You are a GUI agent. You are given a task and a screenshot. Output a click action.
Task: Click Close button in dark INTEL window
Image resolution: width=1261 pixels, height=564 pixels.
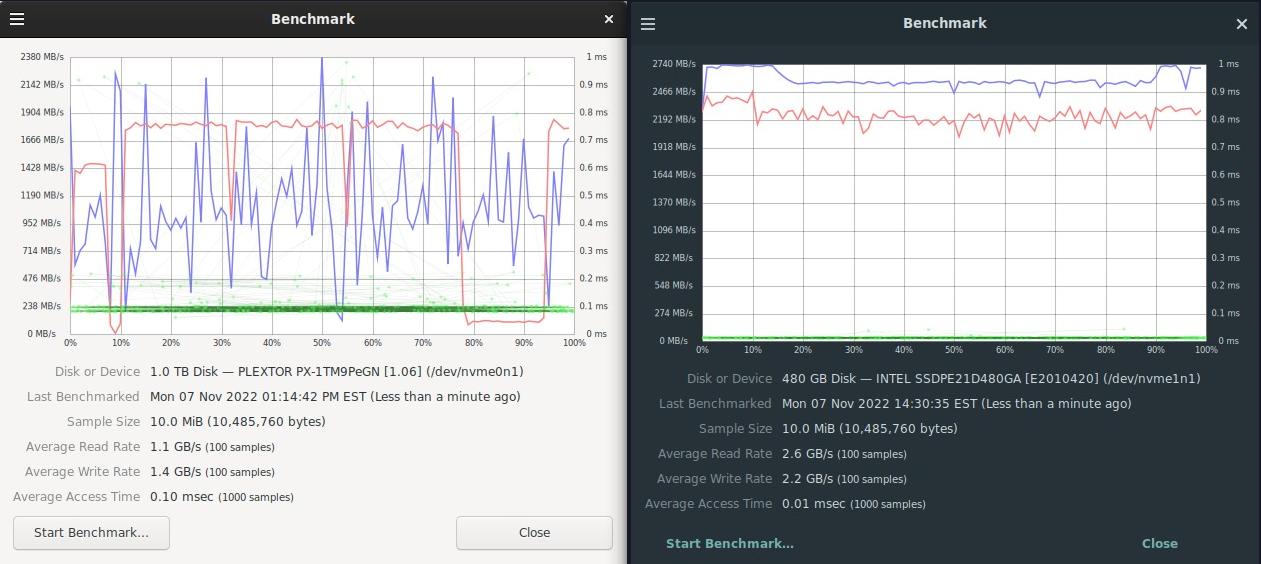1160,544
